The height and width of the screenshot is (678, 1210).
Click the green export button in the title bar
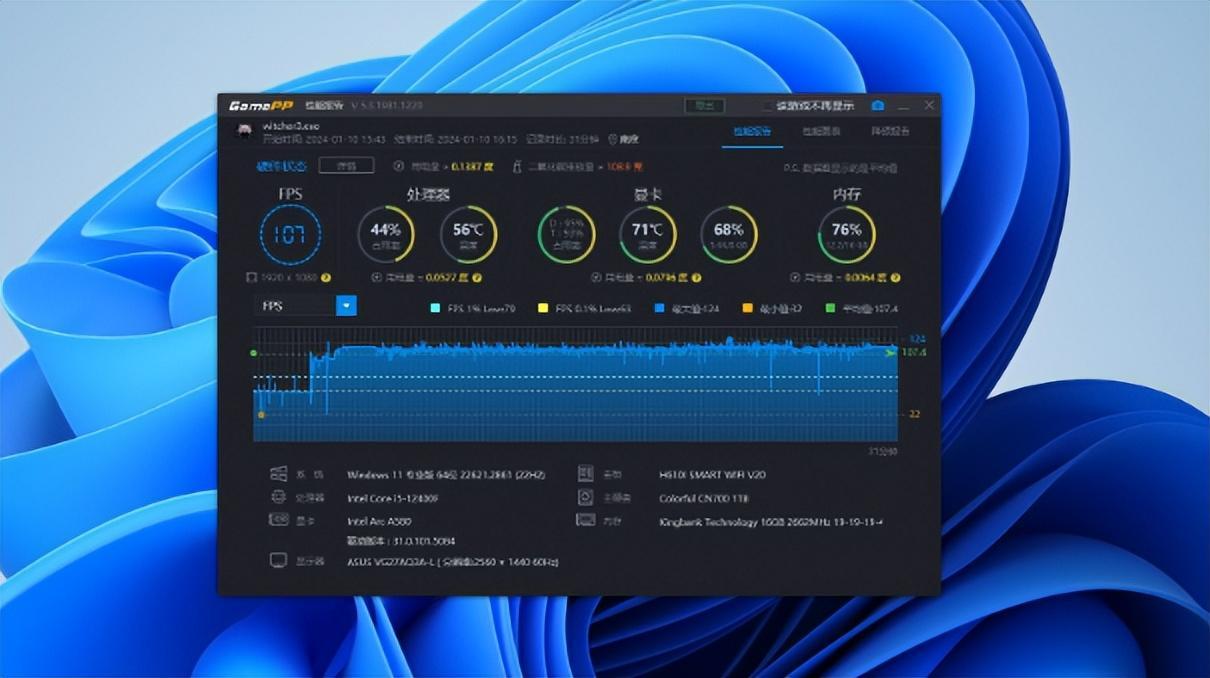pos(704,106)
